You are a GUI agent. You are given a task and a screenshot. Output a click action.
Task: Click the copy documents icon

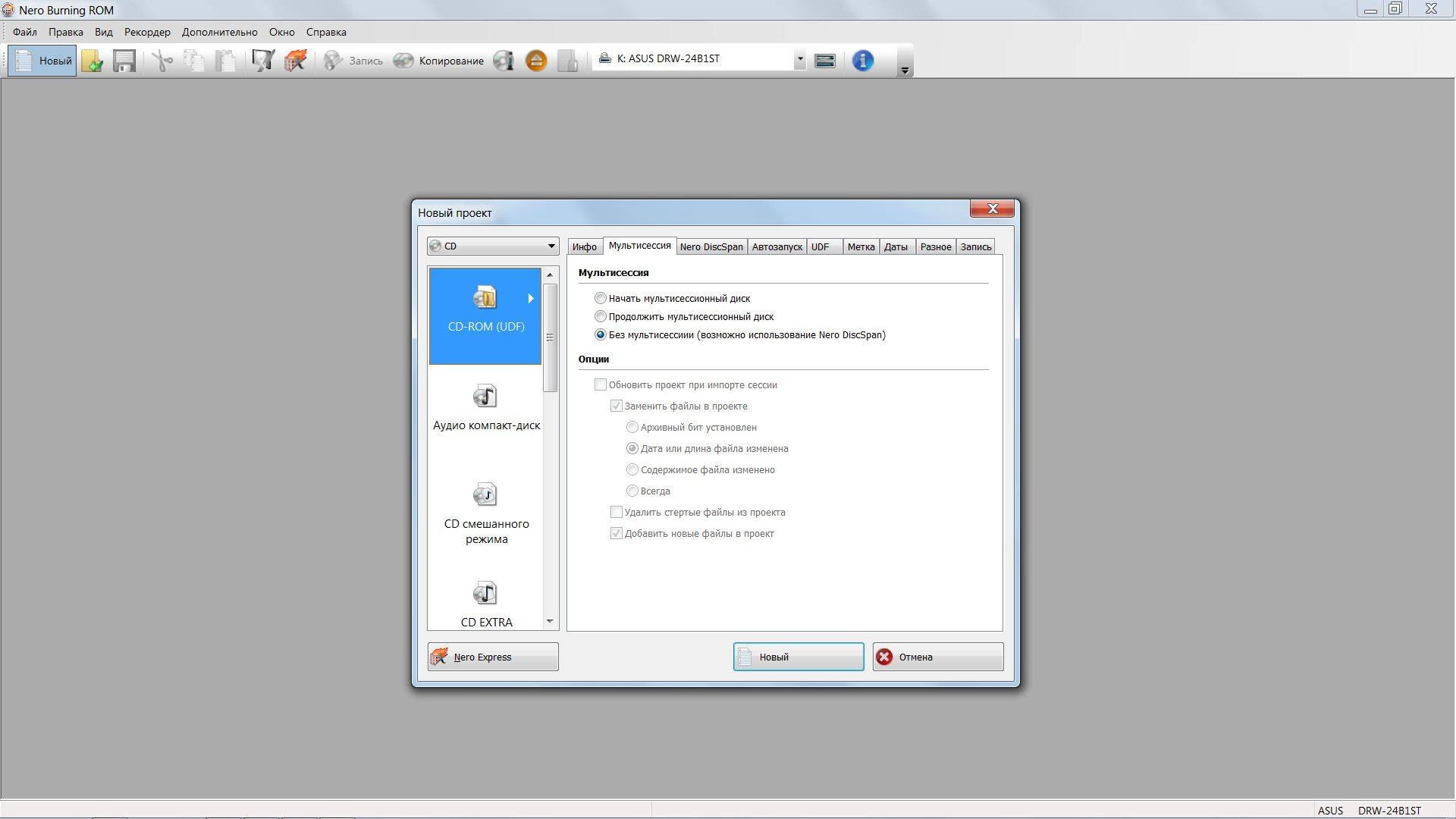[193, 61]
